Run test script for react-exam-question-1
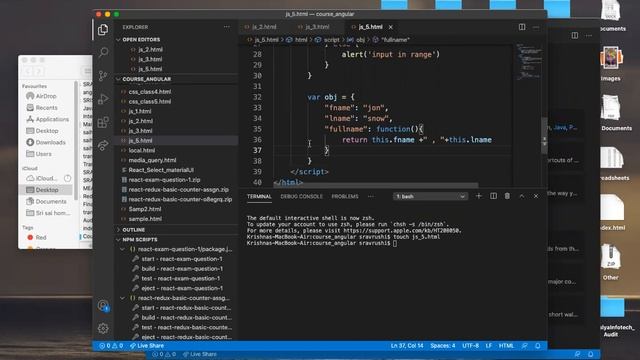The width and height of the screenshot is (640, 360). point(180,278)
